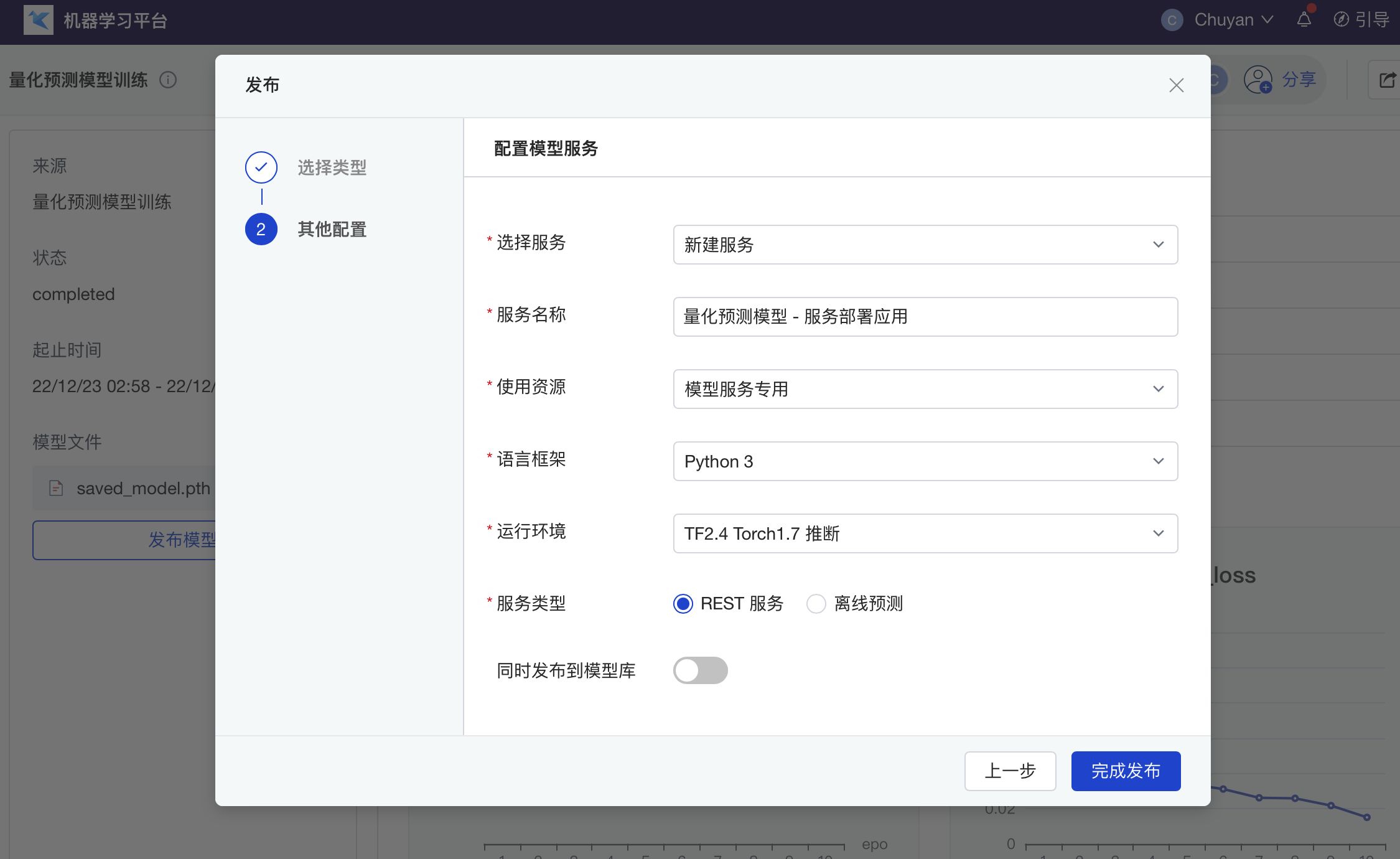The image size is (1400, 859).
Task: Click the 完成发布 button
Action: coord(1126,771)
